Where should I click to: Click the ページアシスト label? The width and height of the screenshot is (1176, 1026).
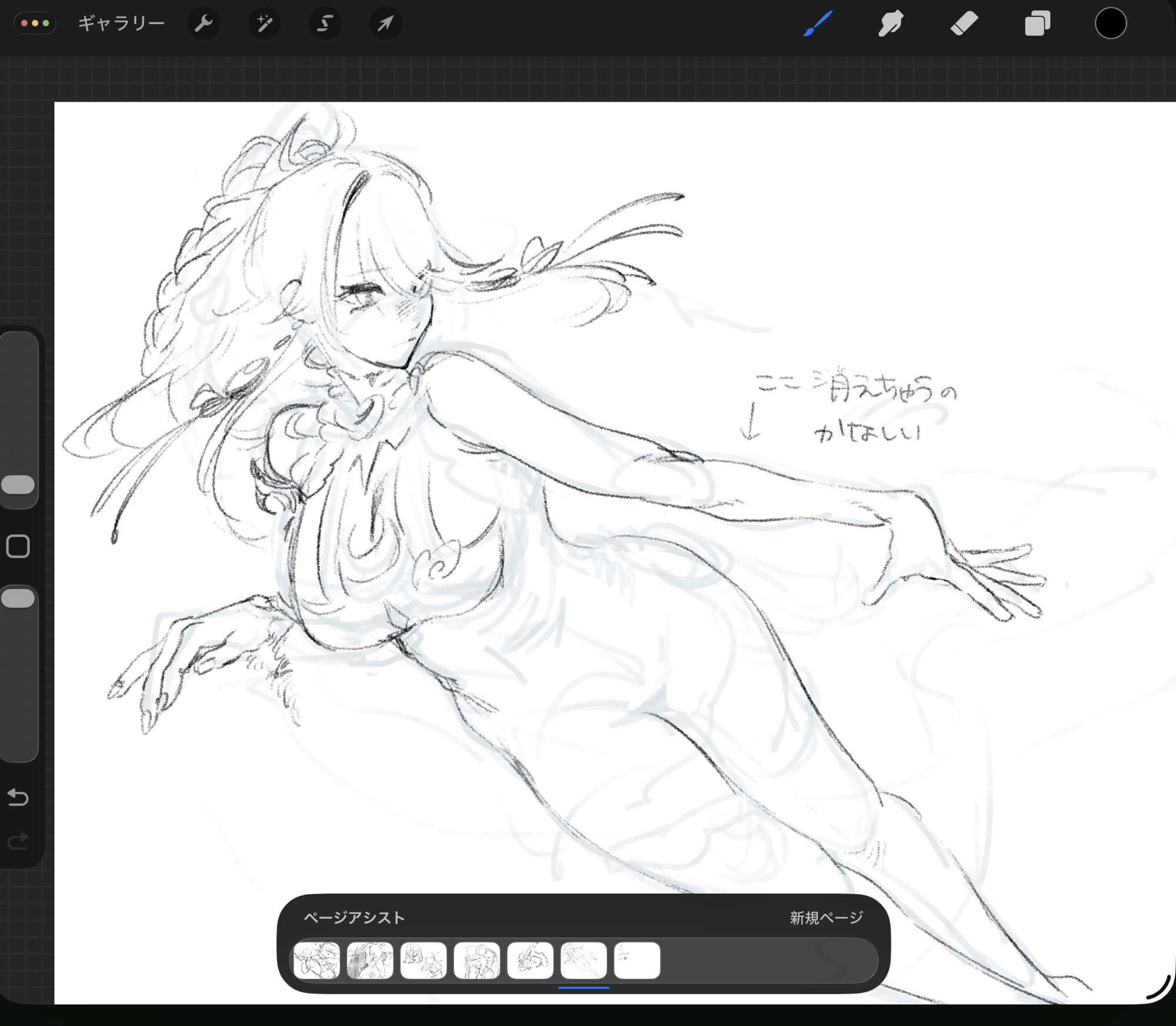click(354, 918)
